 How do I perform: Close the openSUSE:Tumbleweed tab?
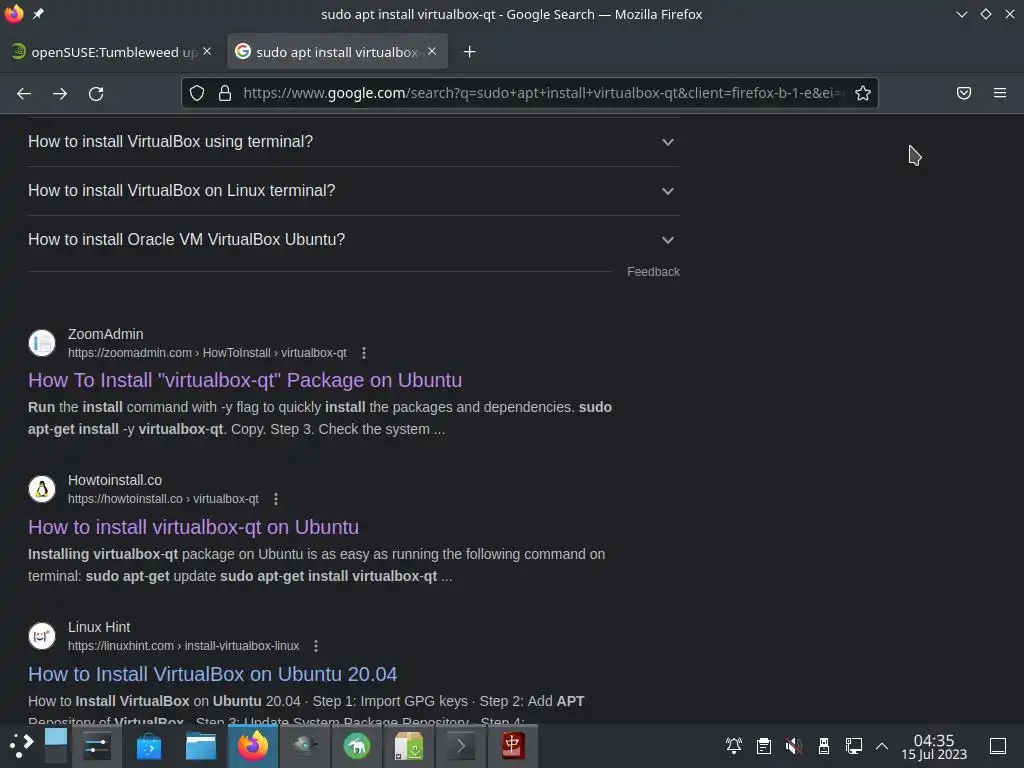click(x=207, y=51)
